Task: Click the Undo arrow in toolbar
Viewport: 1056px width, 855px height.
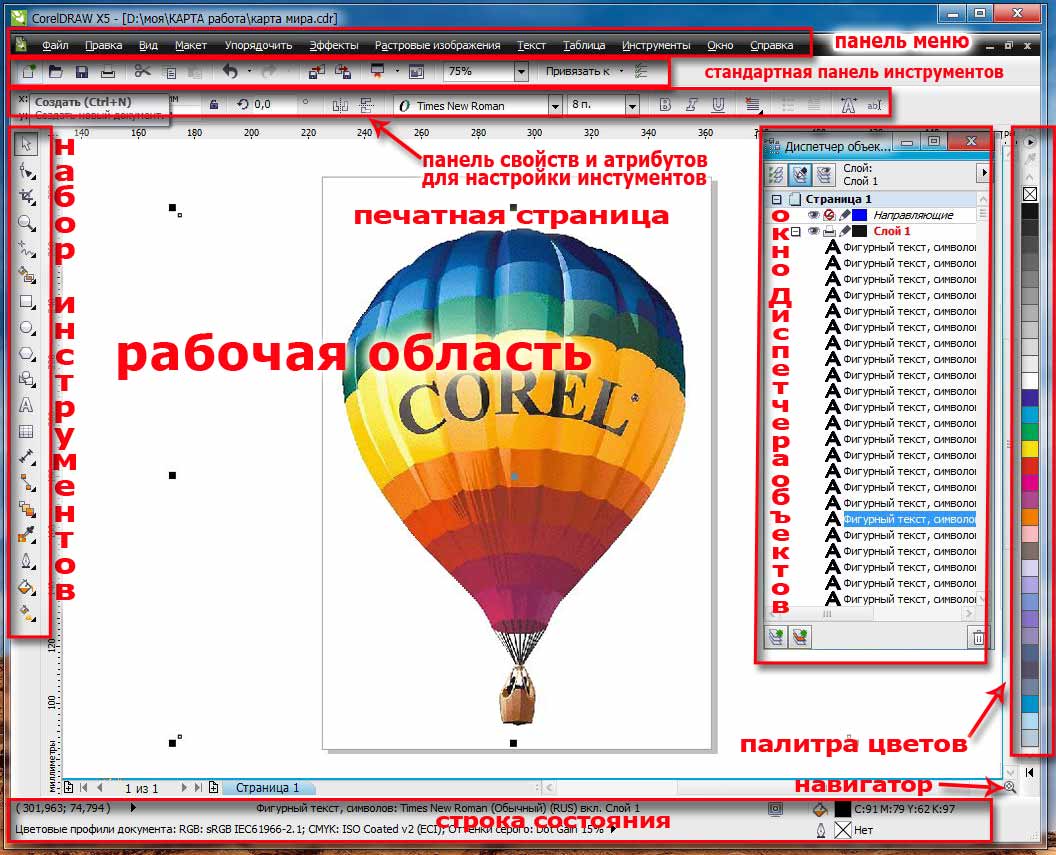Action: tap(230, 72)
